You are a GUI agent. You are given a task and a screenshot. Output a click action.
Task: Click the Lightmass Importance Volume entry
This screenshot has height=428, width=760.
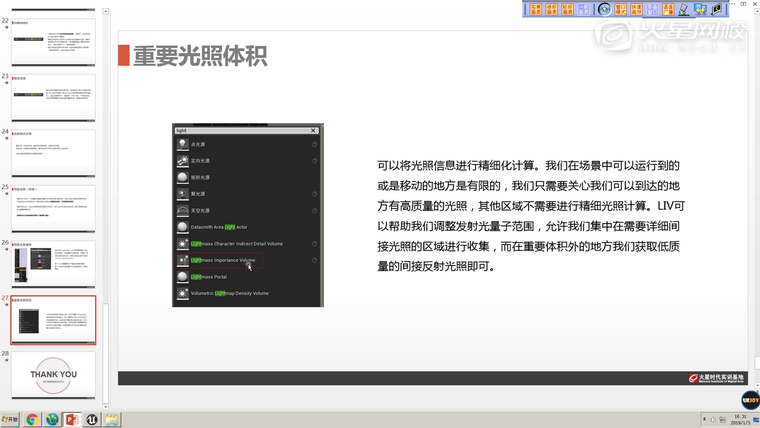click(x=222, y=260)
